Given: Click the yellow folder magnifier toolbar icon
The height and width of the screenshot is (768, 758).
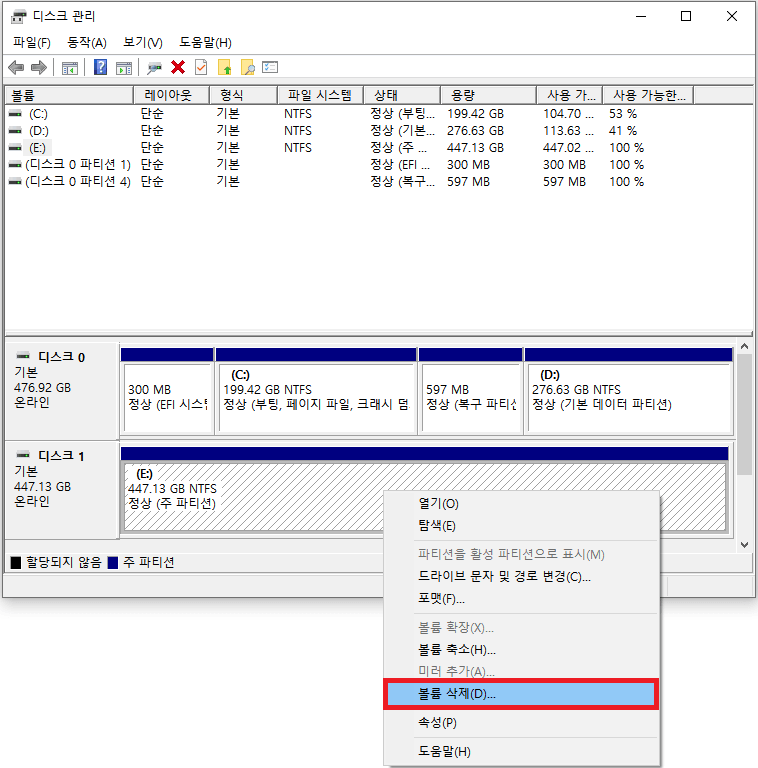Looking at the screenshot, I should click(248, 67).
